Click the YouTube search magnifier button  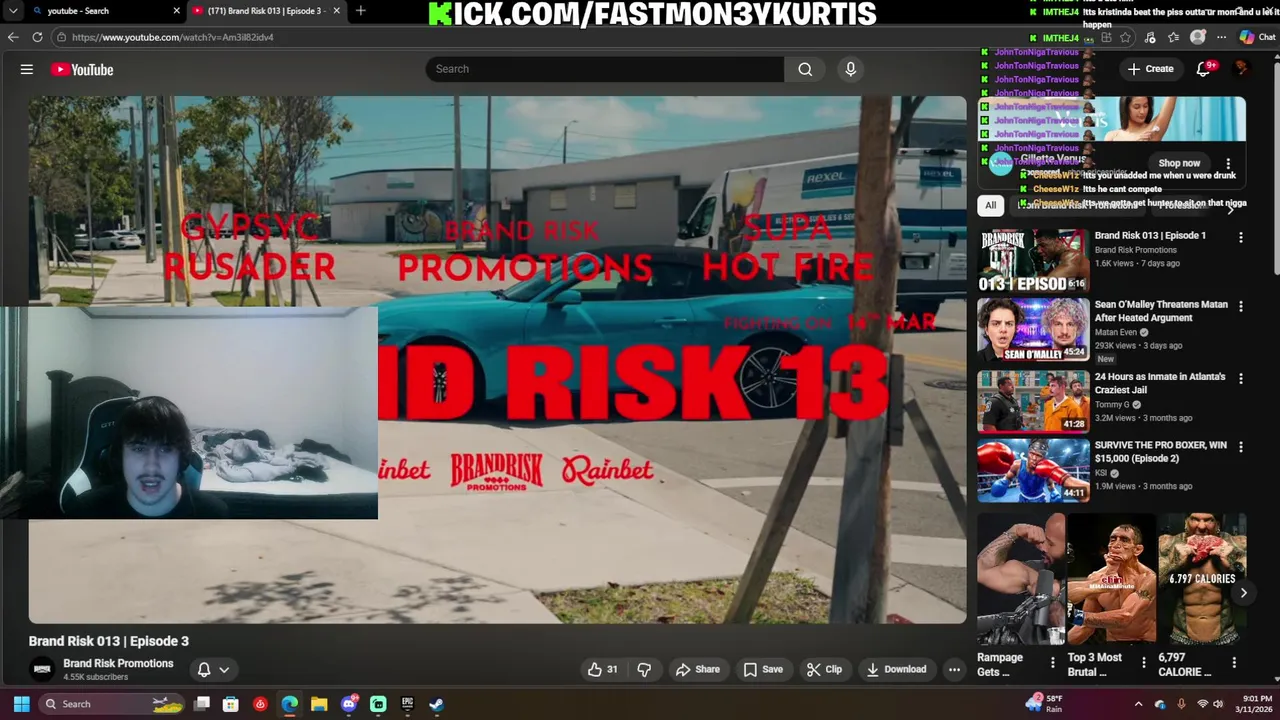tap(805, 69)
